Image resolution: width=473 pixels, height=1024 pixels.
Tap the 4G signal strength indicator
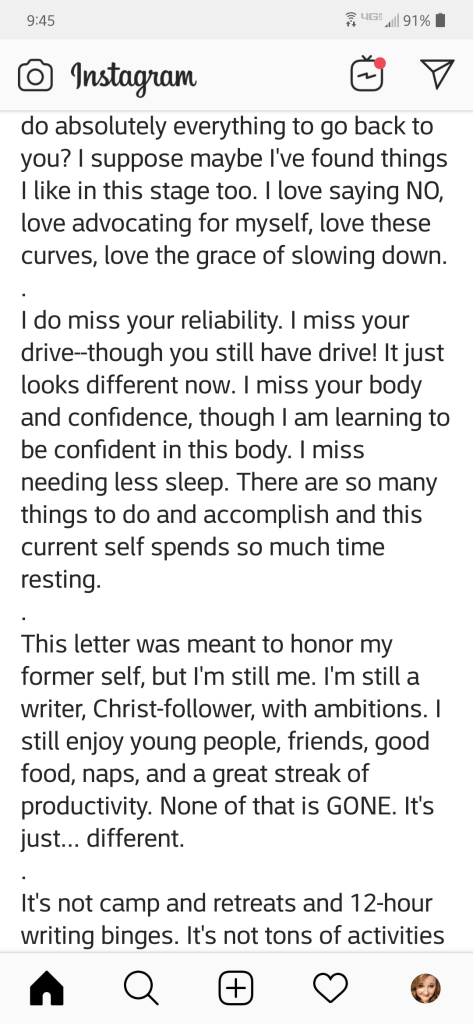(380, 20)
